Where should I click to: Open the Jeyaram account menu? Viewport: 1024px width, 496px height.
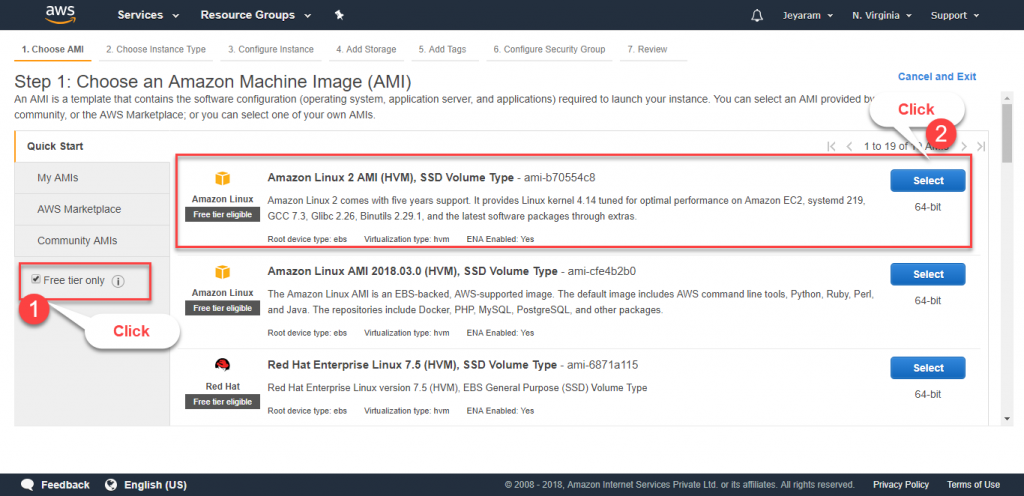(x=808, y=15)
